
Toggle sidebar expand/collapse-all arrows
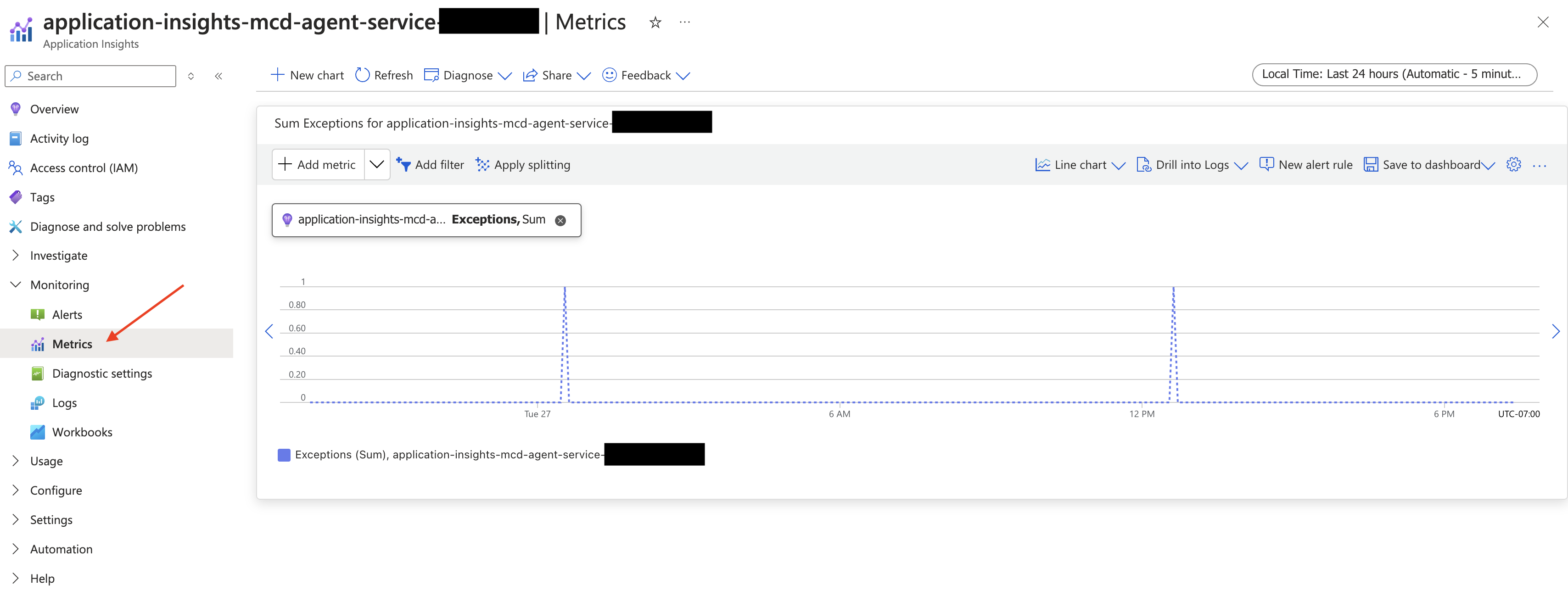coord(190,76)
